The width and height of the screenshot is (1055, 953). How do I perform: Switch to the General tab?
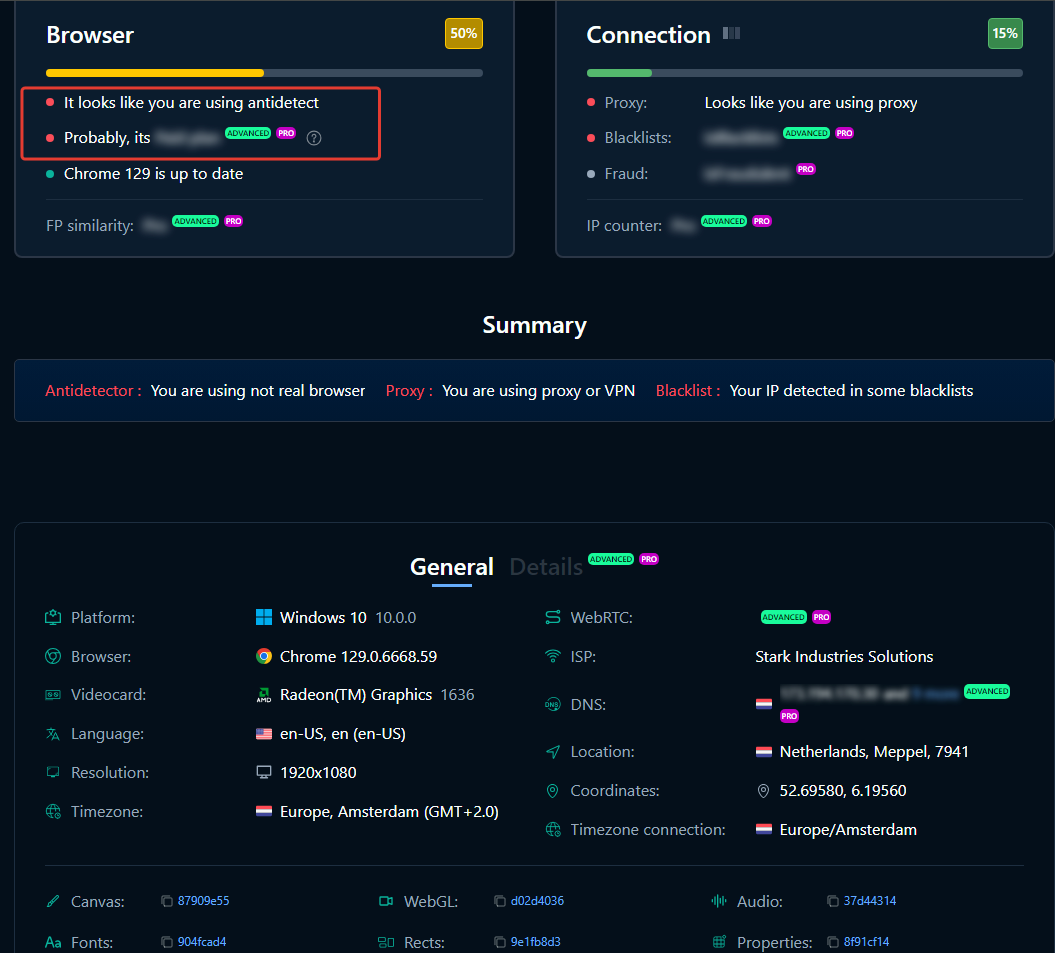[451, 567]
